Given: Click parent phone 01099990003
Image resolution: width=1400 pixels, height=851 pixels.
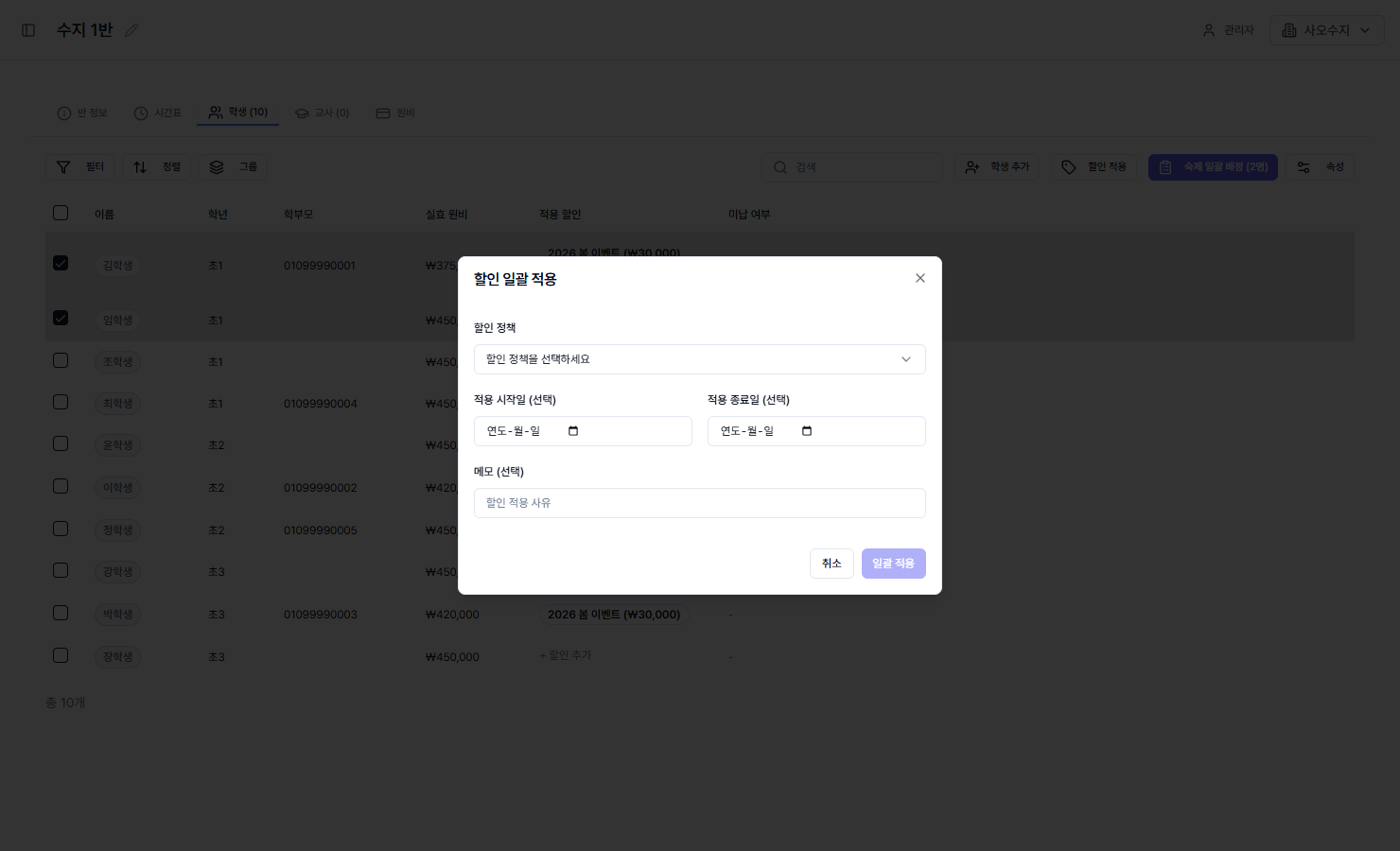Looking at the screenshot, I should tap(321, 615).
